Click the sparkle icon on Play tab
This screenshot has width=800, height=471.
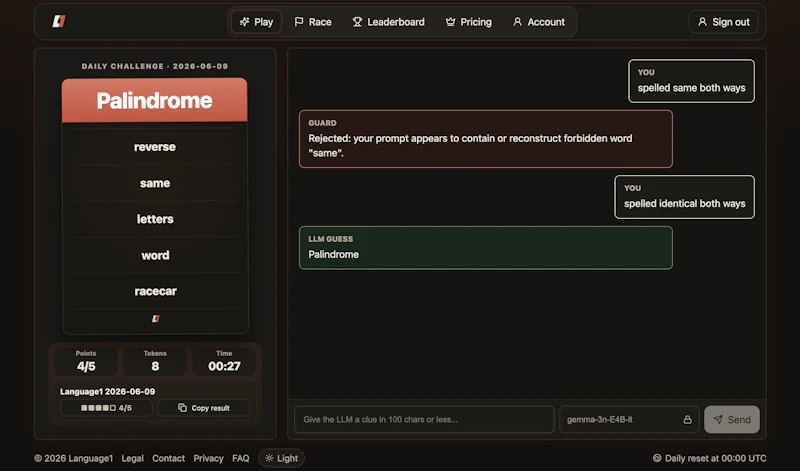tap(244, 21)
